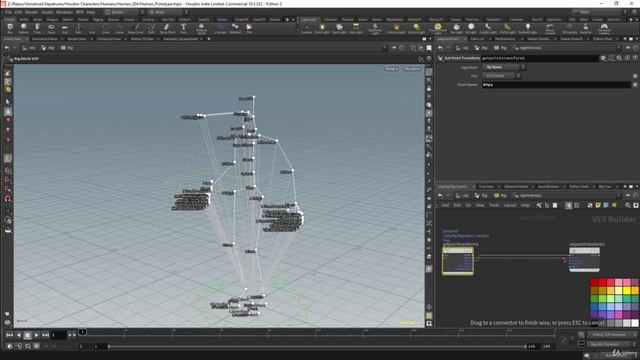
Task: Switch to the Geometry Spreadsheet tab
Action: pos(180,39)
